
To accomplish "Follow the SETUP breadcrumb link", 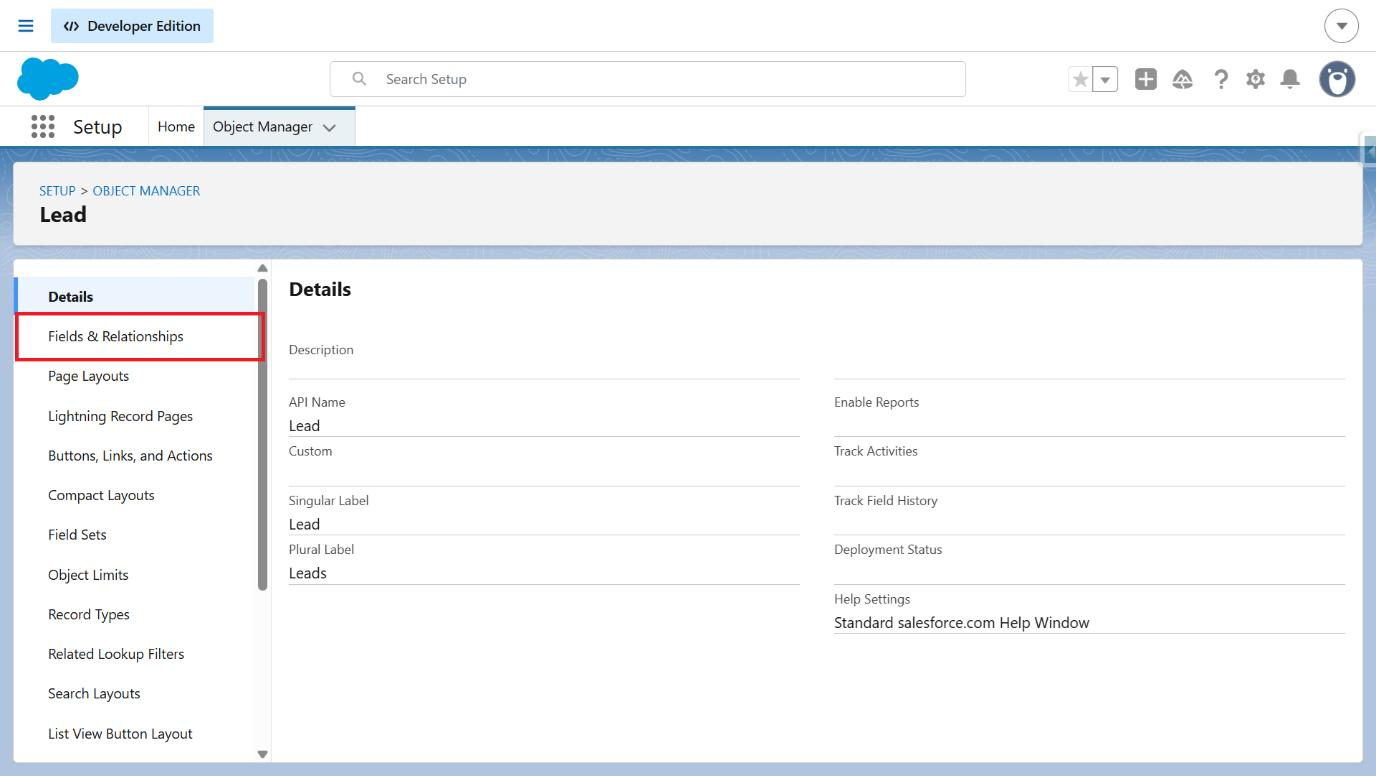I will coord(57,191).
